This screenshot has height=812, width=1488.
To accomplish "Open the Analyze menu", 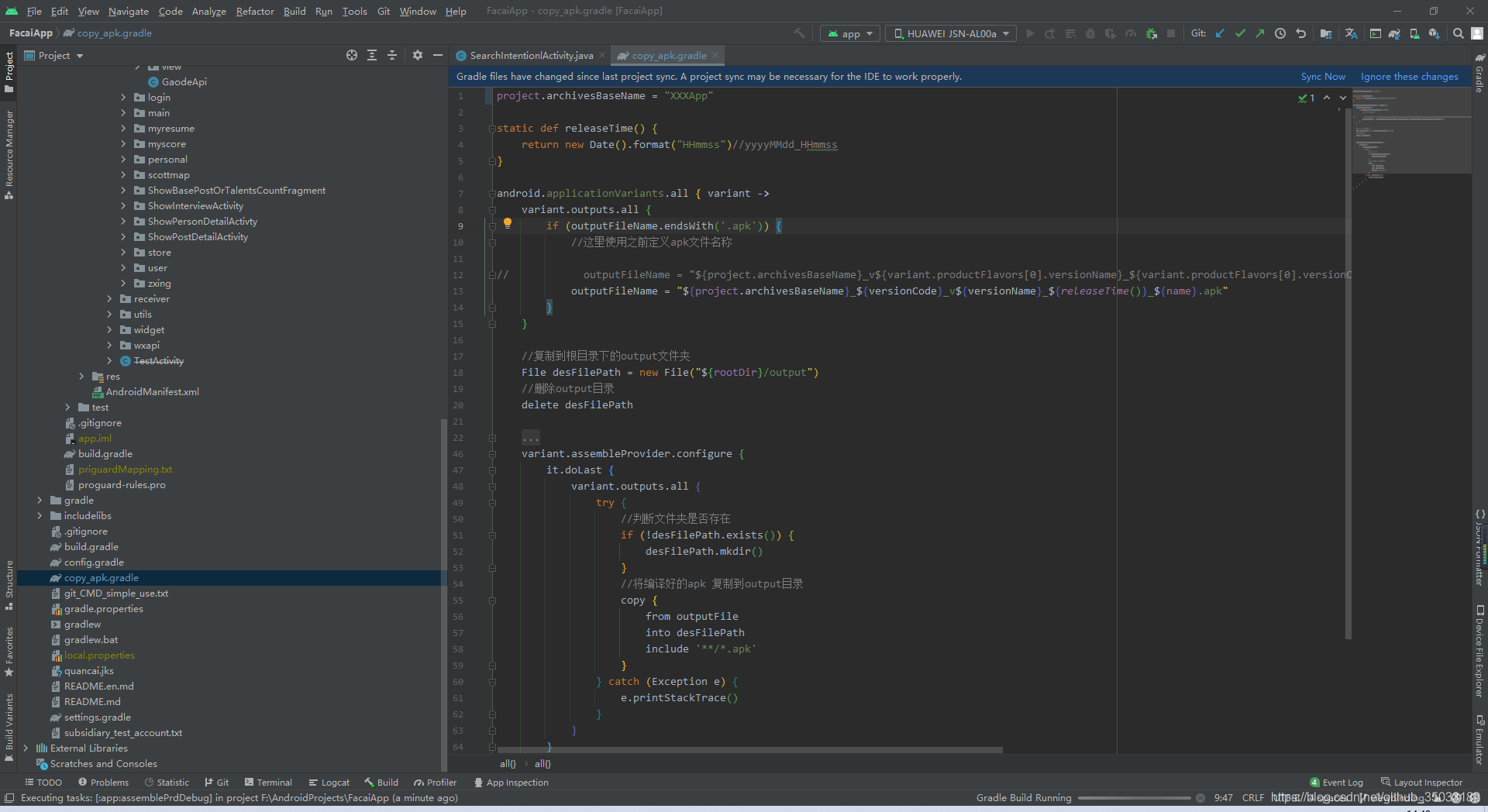I will click(x=209, y=11).
